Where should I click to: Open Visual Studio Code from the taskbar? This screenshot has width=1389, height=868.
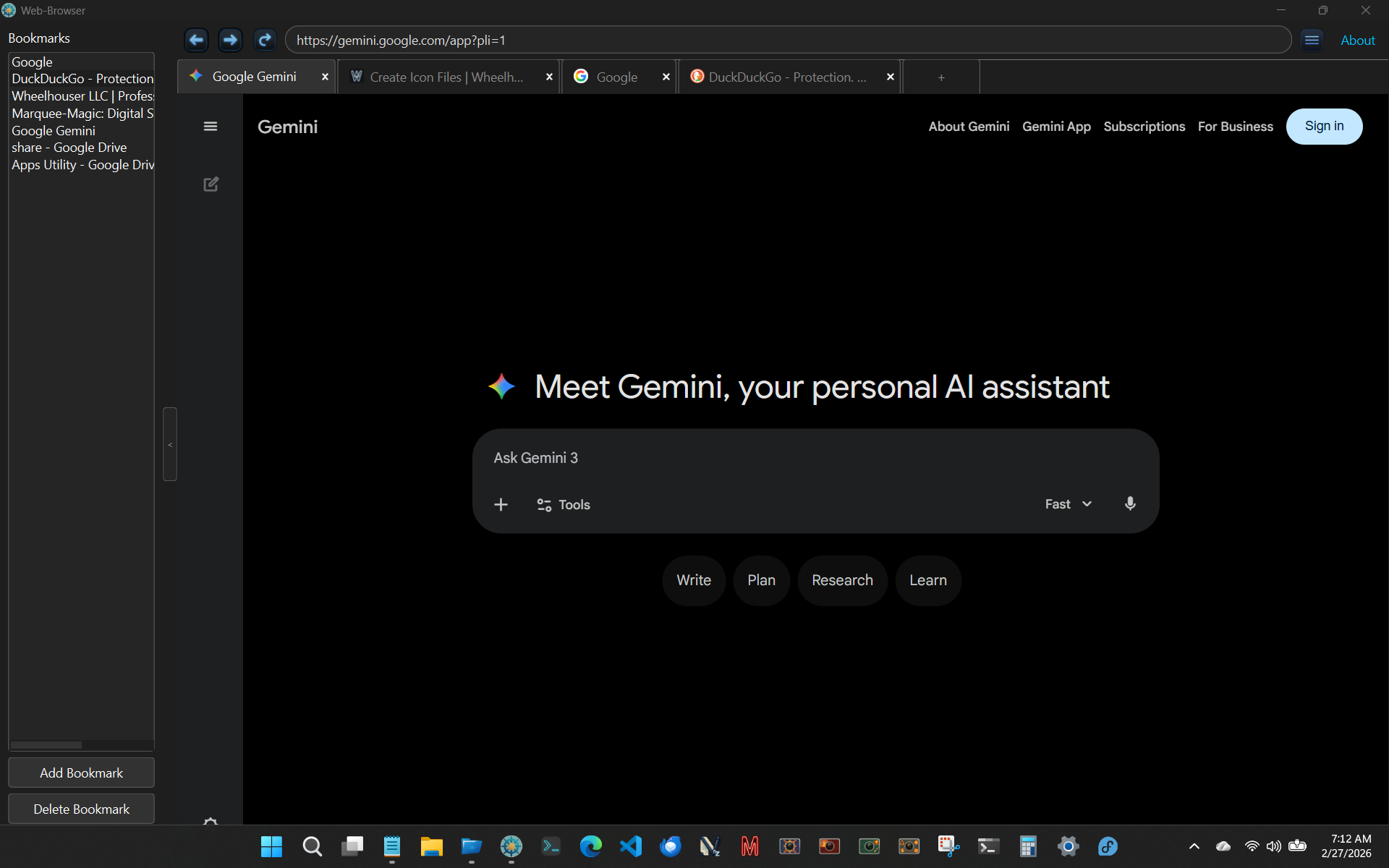click(x=631, y=846)
